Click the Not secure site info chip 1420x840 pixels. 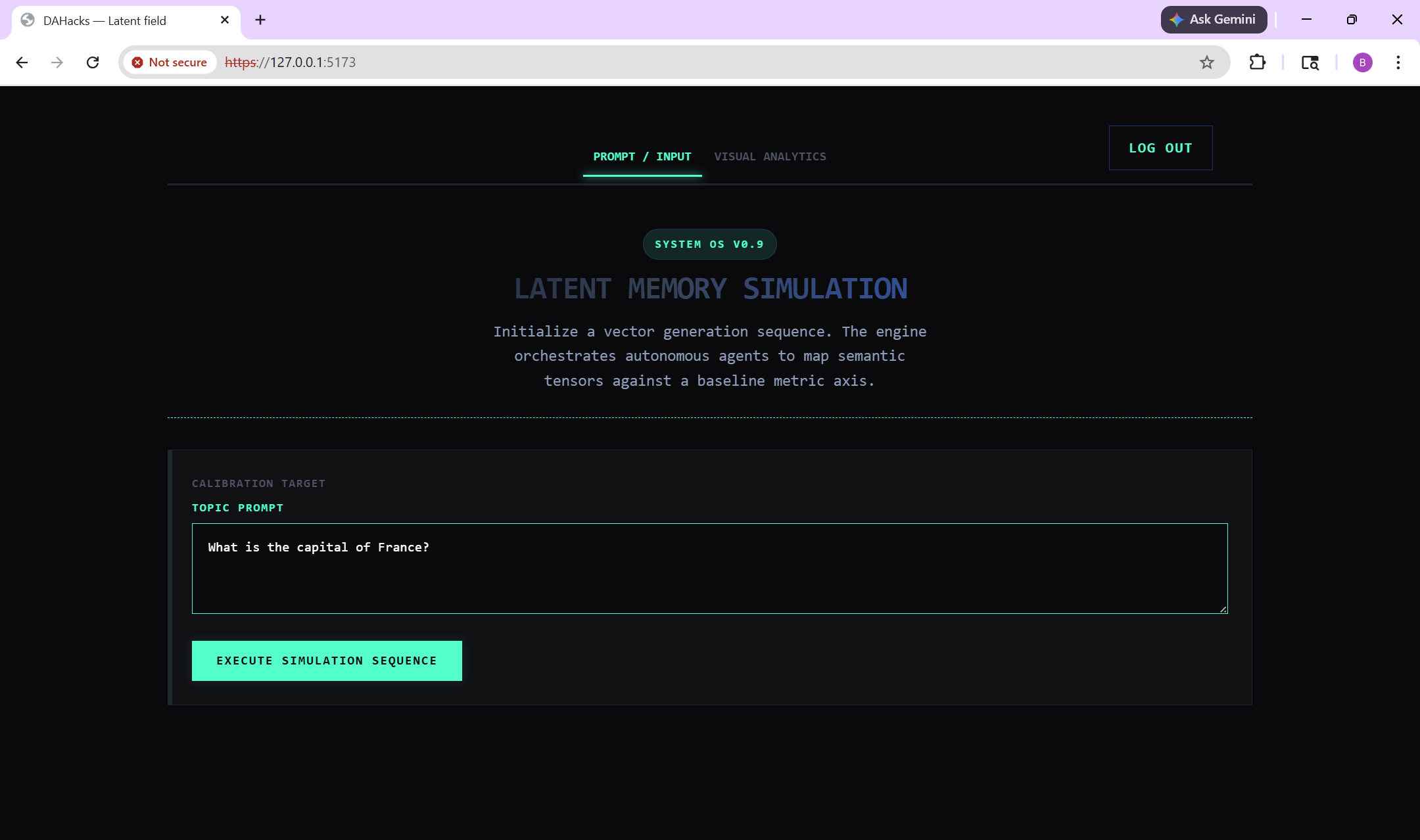170,62
